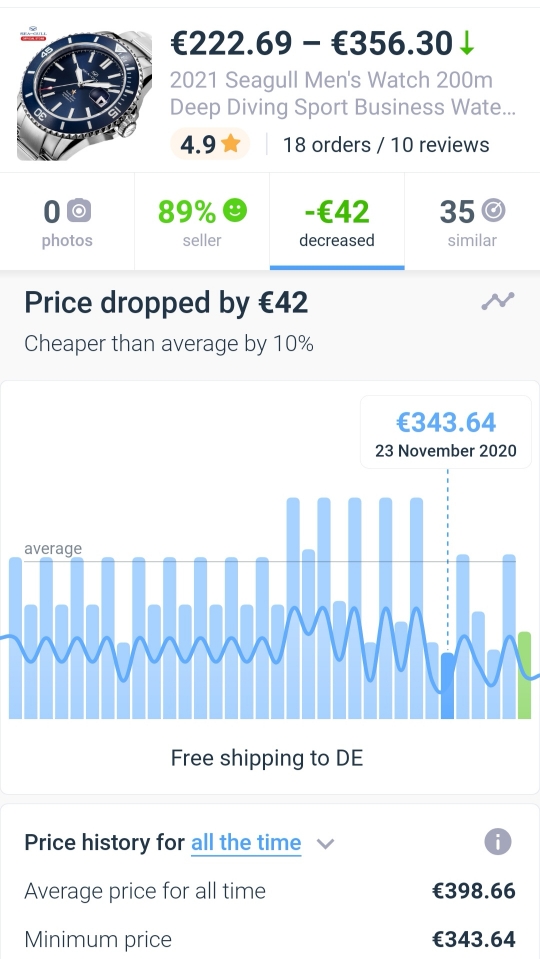The image size is (540, 959).
Task: Open the photos tab
Action: tap(67, 221)
